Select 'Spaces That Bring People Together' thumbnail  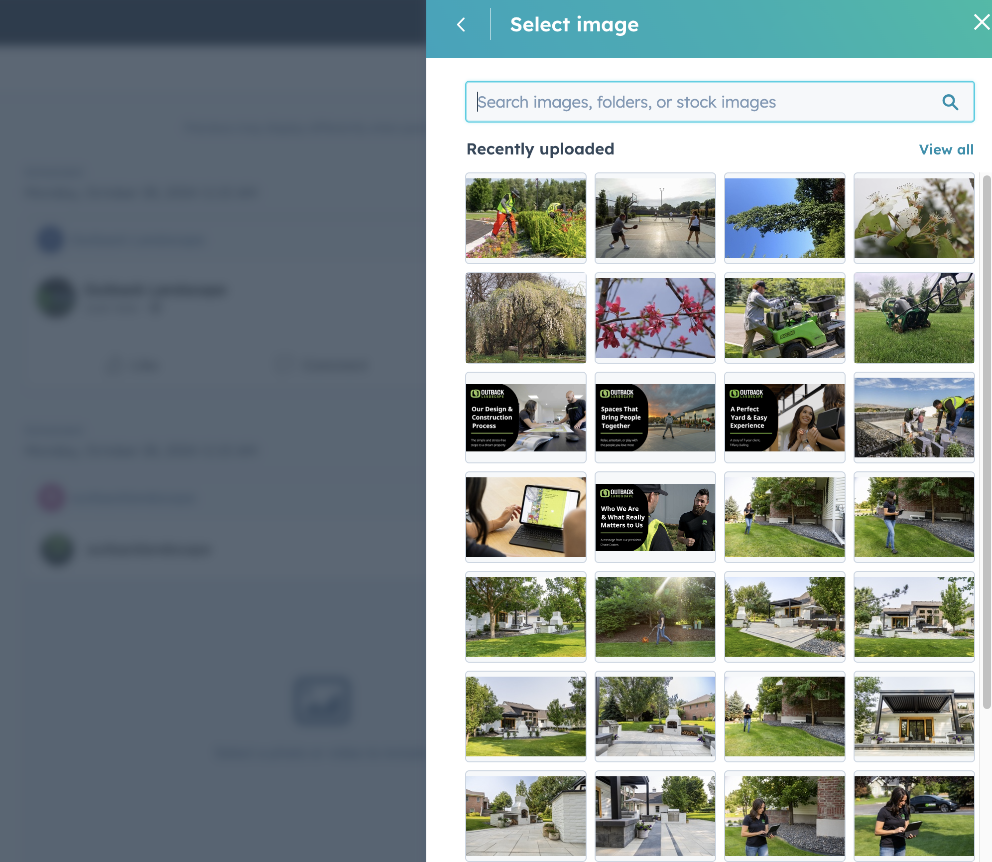tap(655, 417)
